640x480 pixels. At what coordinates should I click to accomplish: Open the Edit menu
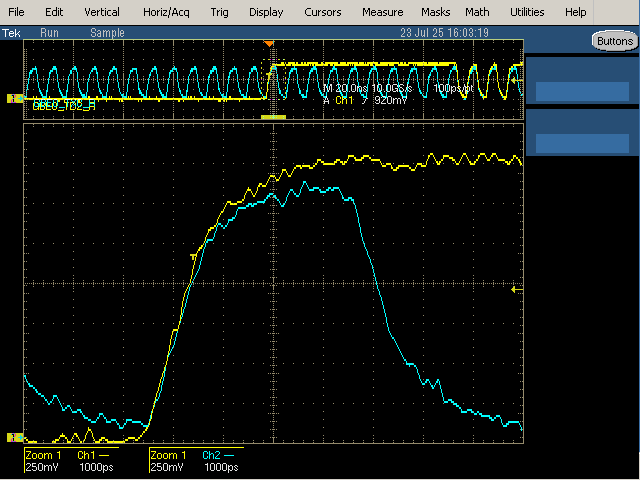coord(54,12)
